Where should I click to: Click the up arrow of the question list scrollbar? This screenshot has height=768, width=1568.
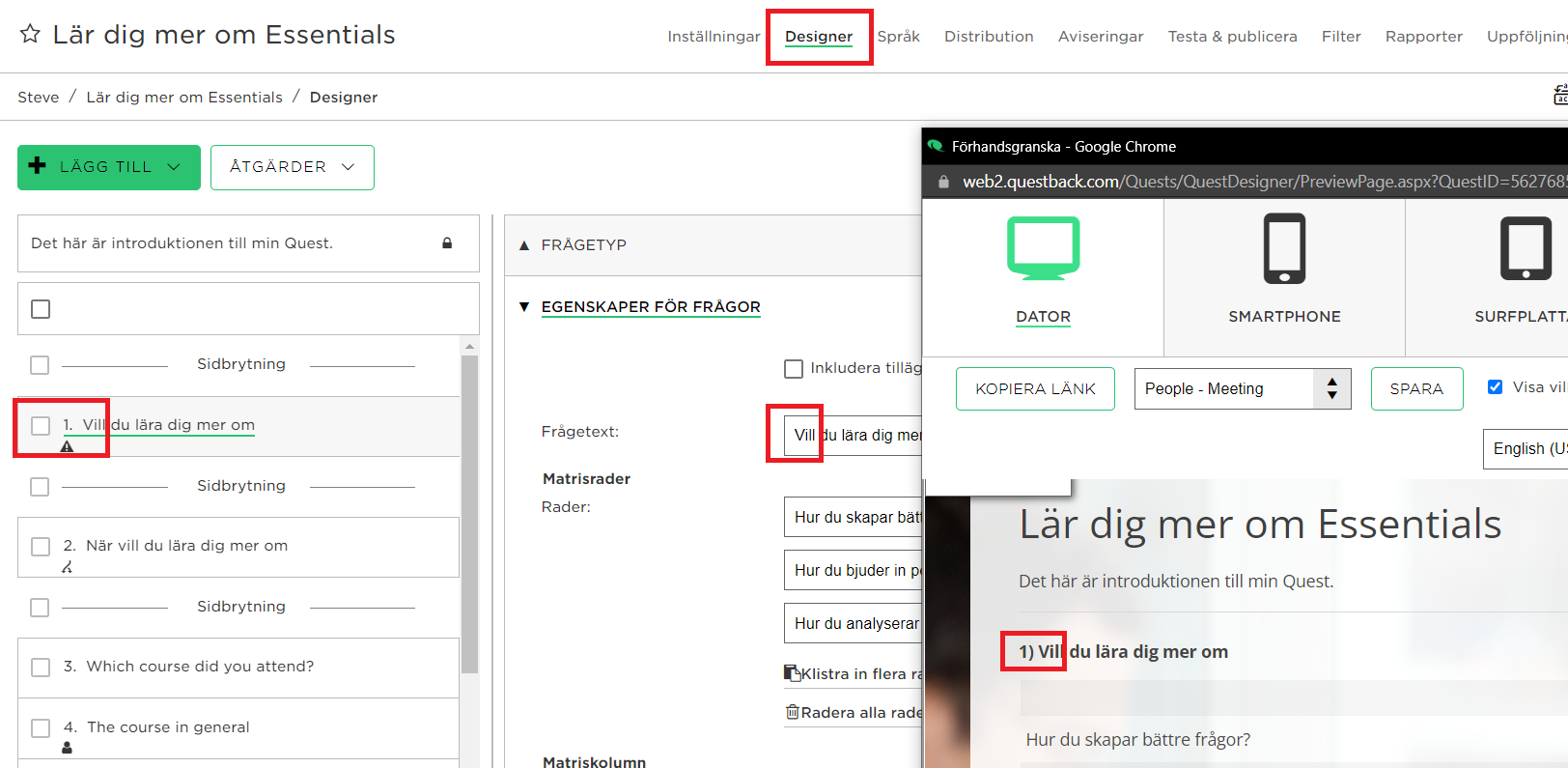(x=470, y=346)
